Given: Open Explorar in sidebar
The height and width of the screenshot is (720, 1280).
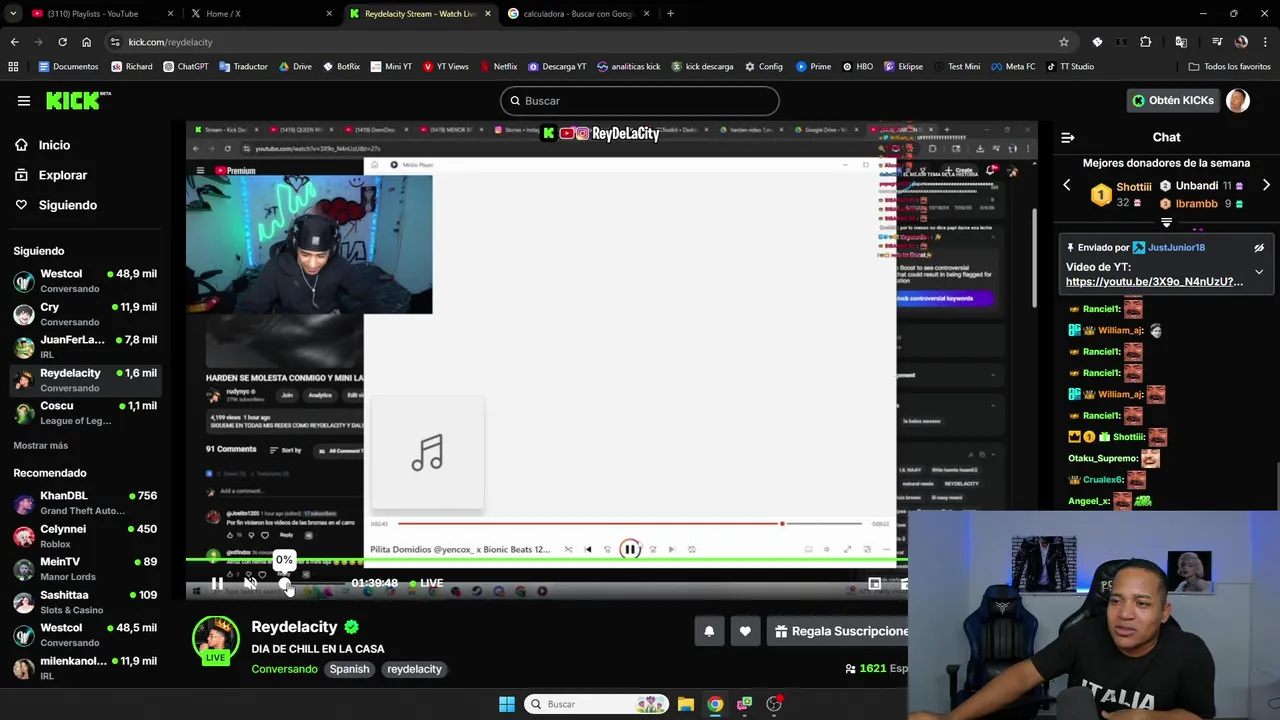Looking at the screenshot, I should click(62, 175).
